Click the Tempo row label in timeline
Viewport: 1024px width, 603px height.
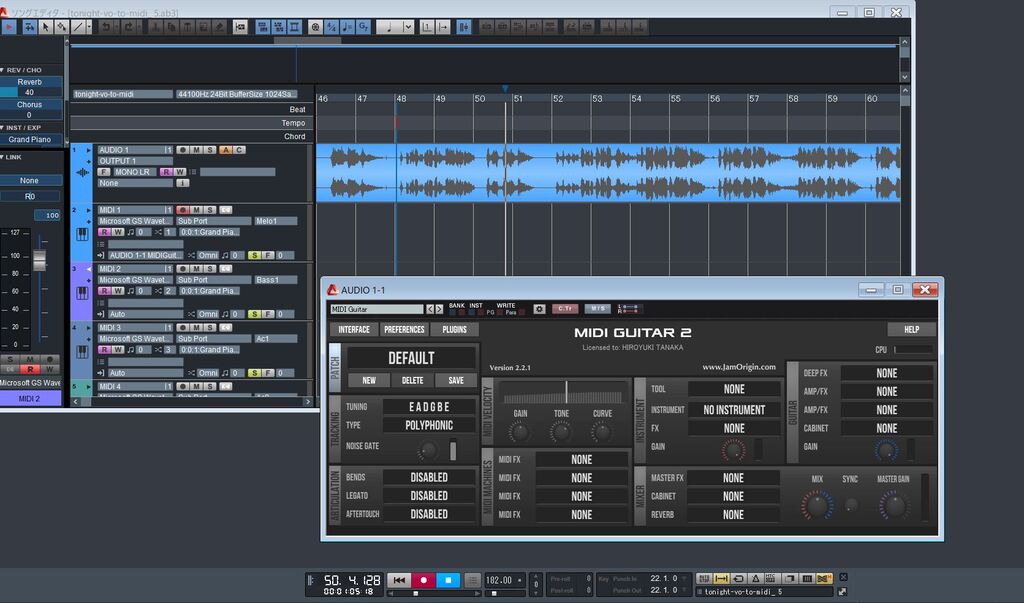293,123
